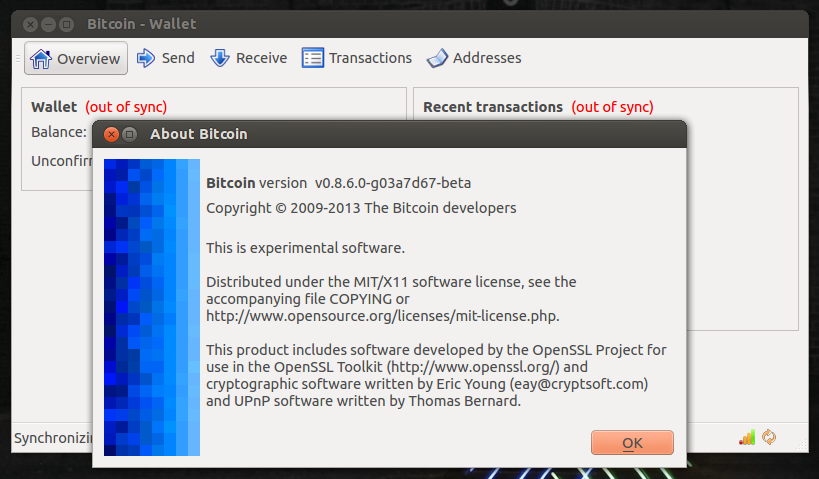Select the Addresses tab label
Viewport: 819px width, 479px height.
tap(487, 58)
